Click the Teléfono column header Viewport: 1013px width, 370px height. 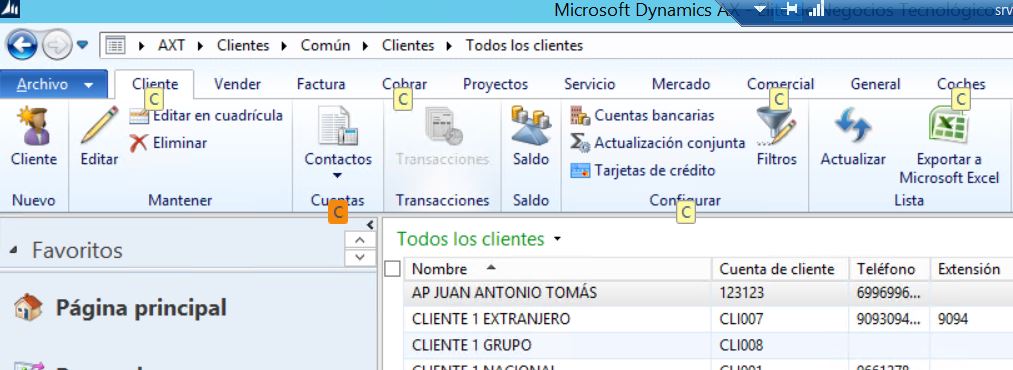(x=890, y=269)
